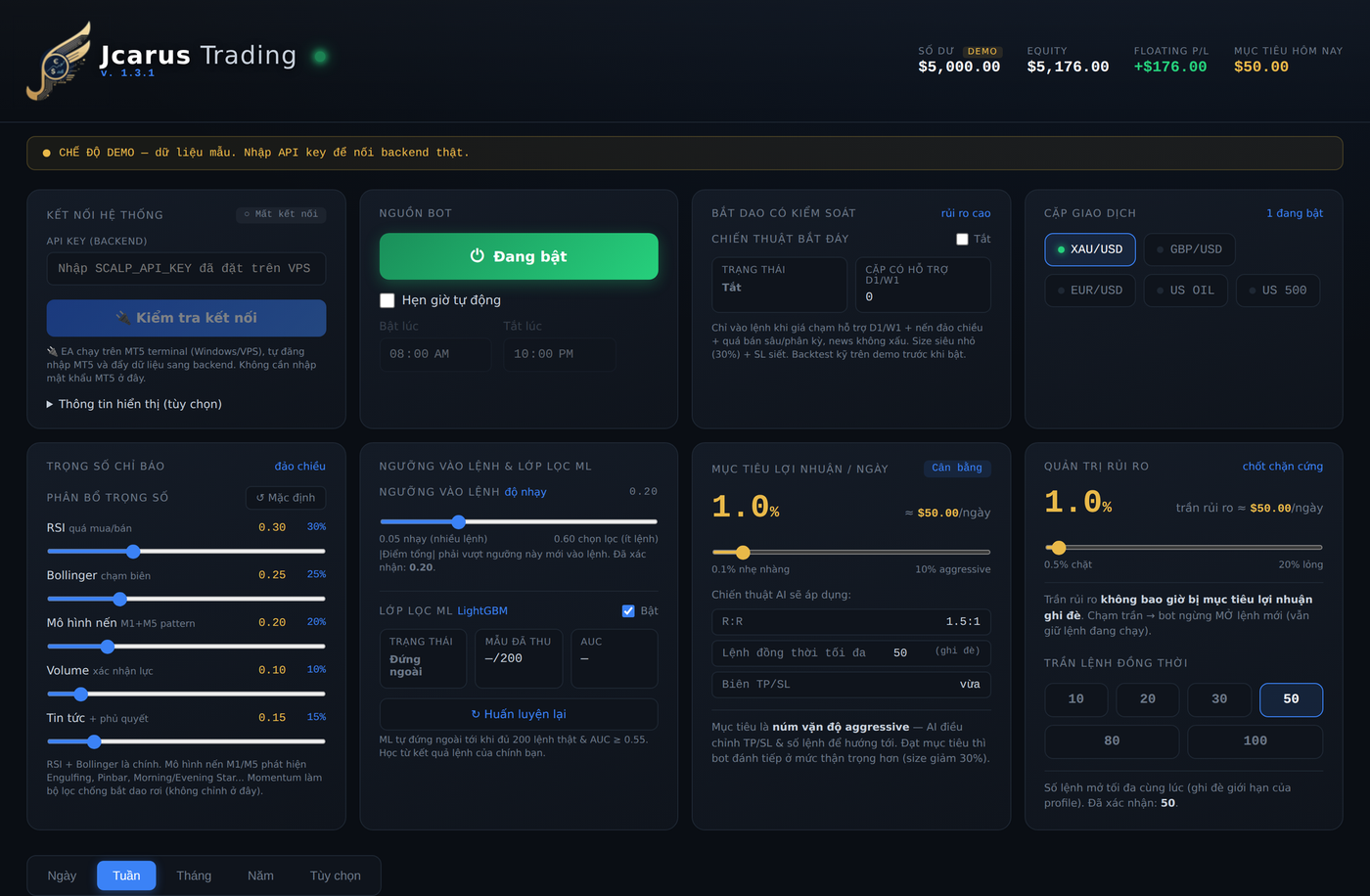Click the Mặc định reset button
The height and width of the screenshot is (896, 1370).
[x=286, y=498]
